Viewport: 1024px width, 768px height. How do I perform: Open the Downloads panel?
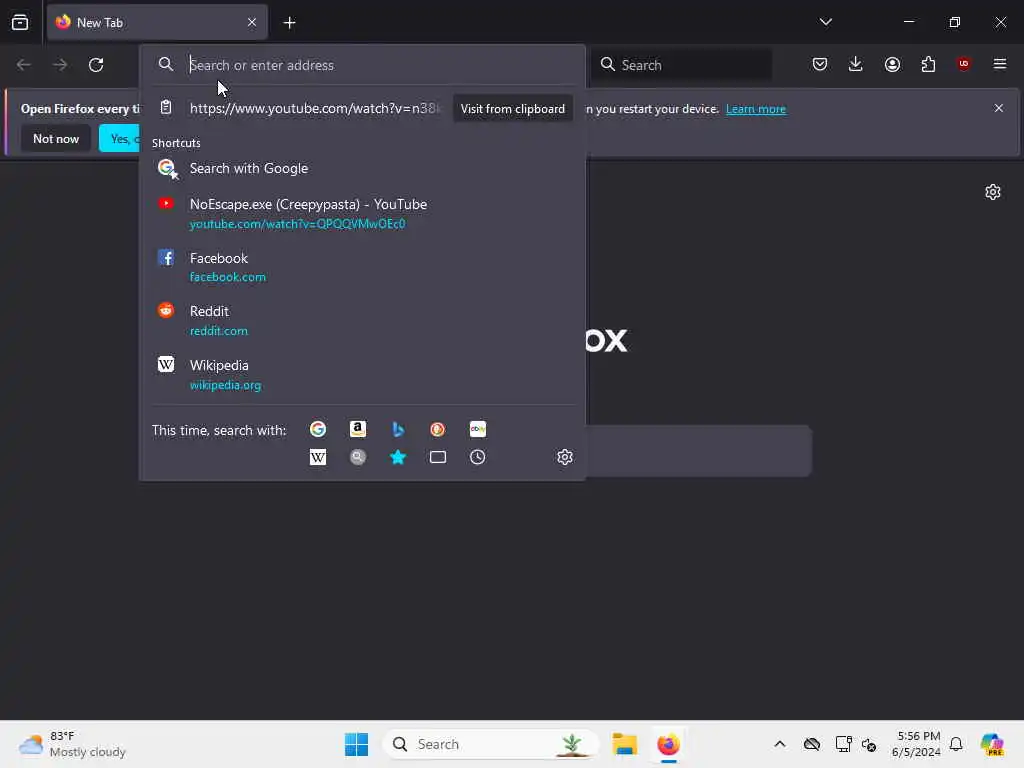856,64
